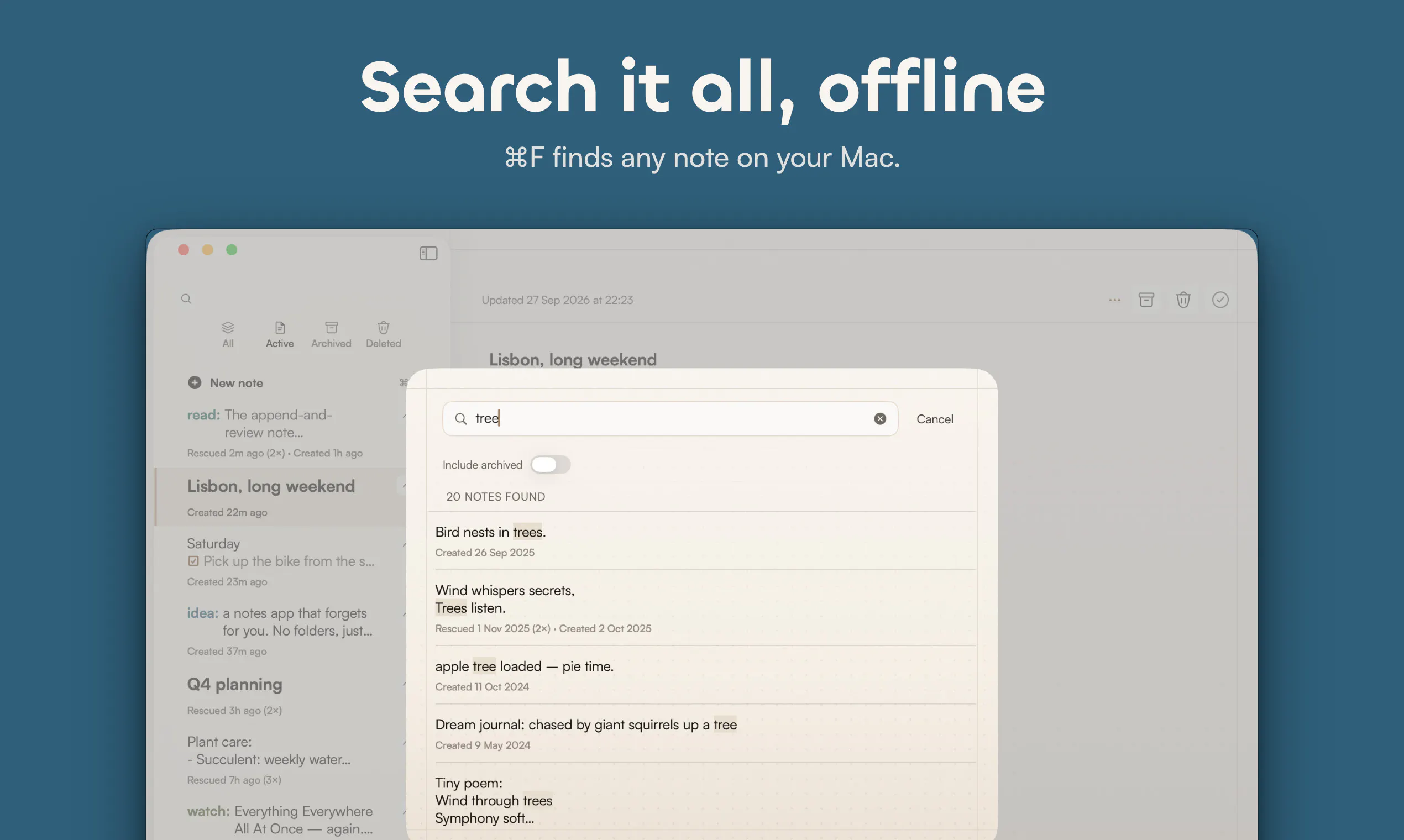The height and width of the screenshot is (840, 1404).
Task: Switch to the Archived tab
Action: (331, 334)
